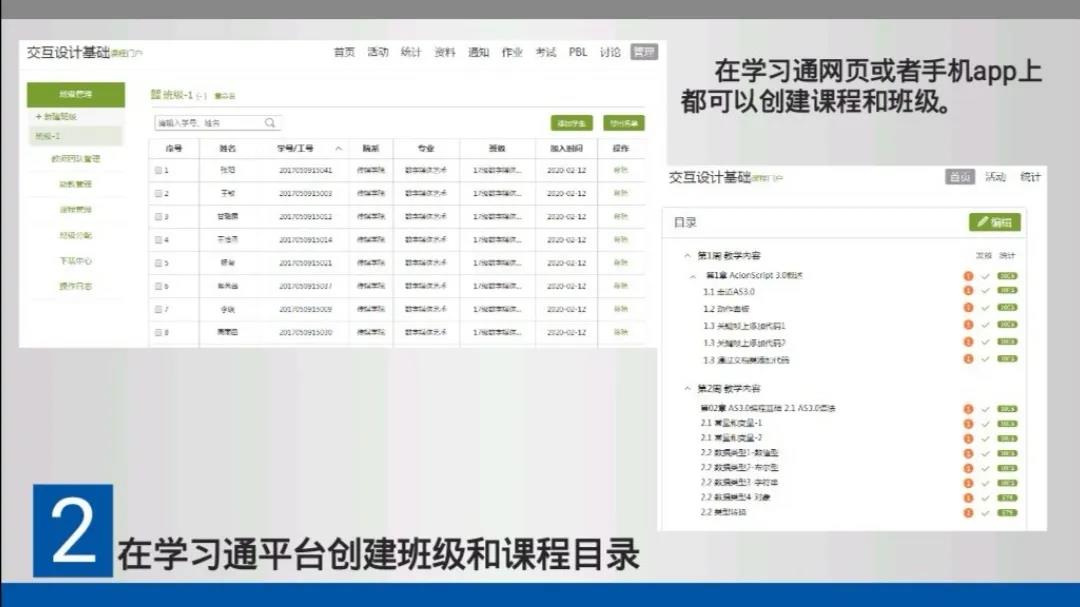Click the orange badge in the 1.2 row
Screen dimensions: 1080x607
[x=968, y=308]
